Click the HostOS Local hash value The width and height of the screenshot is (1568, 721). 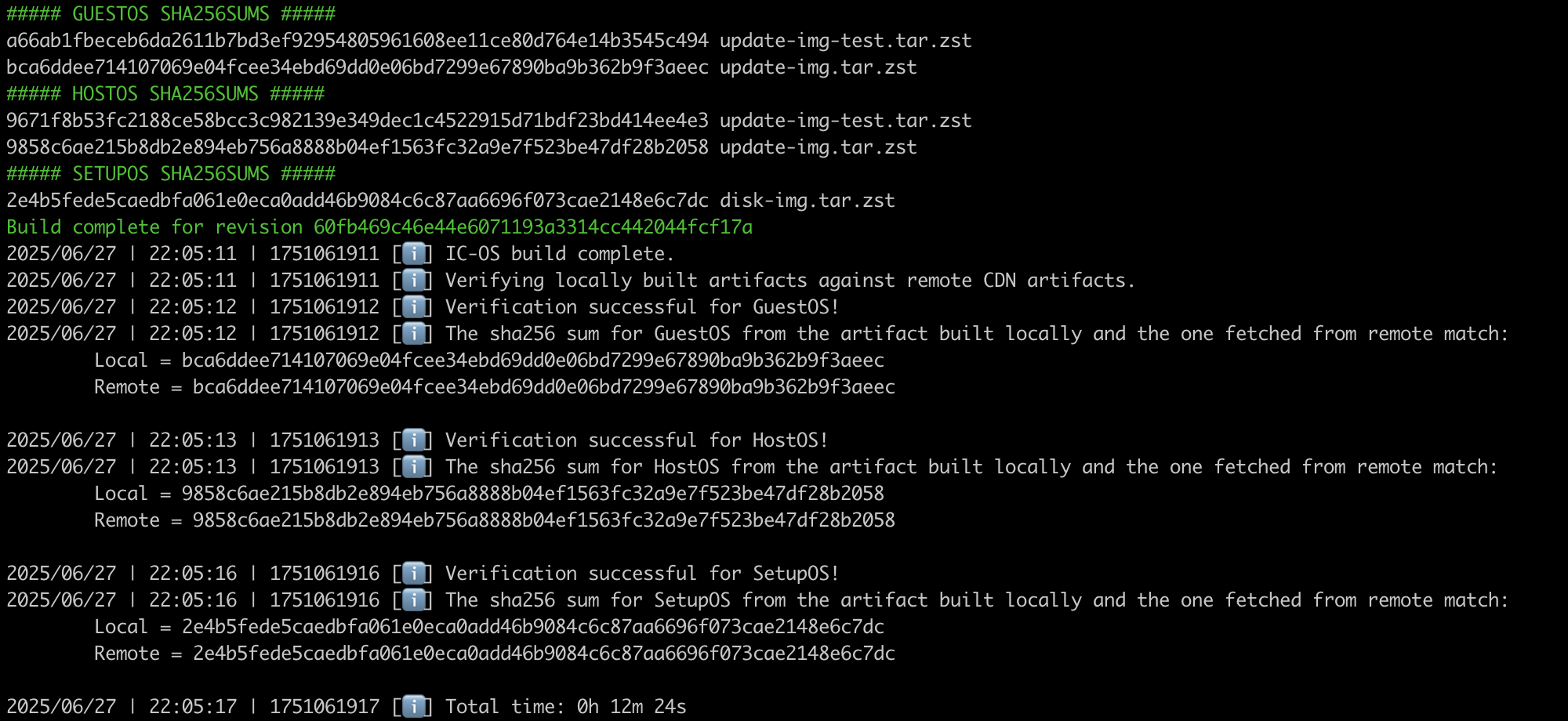(533, 494)
